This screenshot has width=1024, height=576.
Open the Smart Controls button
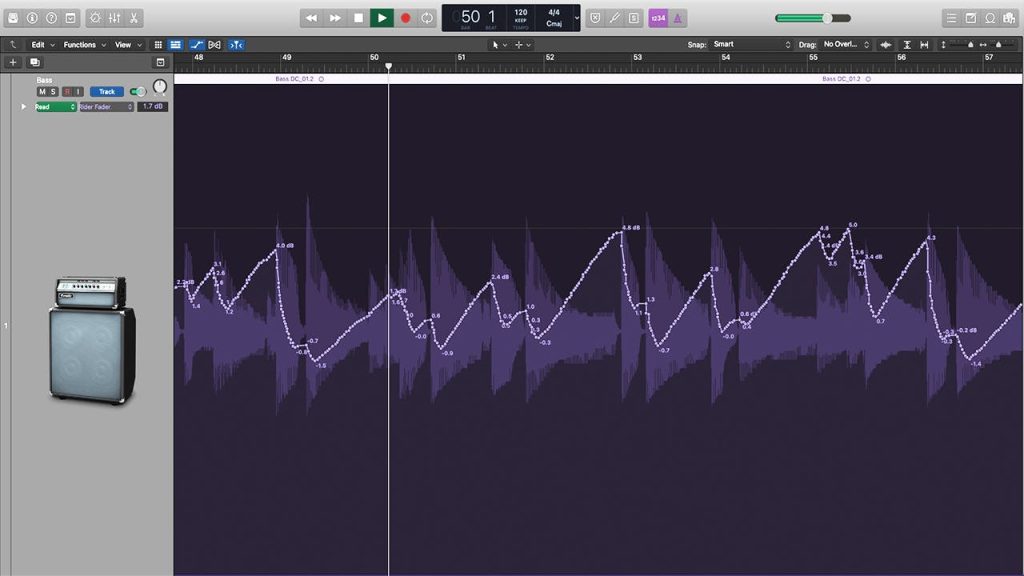coord(94,18)
